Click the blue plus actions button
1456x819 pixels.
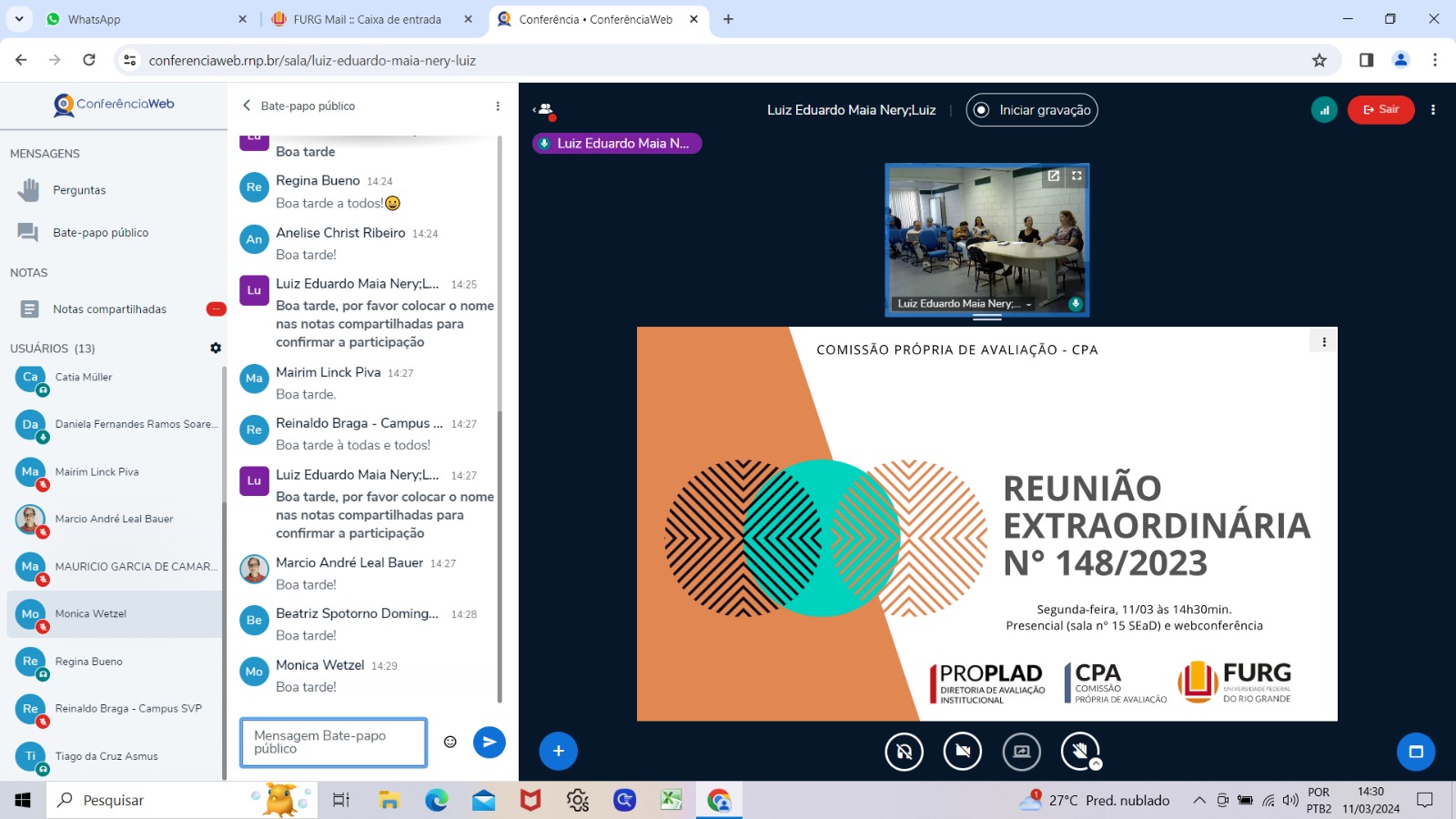click(x=558, y=751)
